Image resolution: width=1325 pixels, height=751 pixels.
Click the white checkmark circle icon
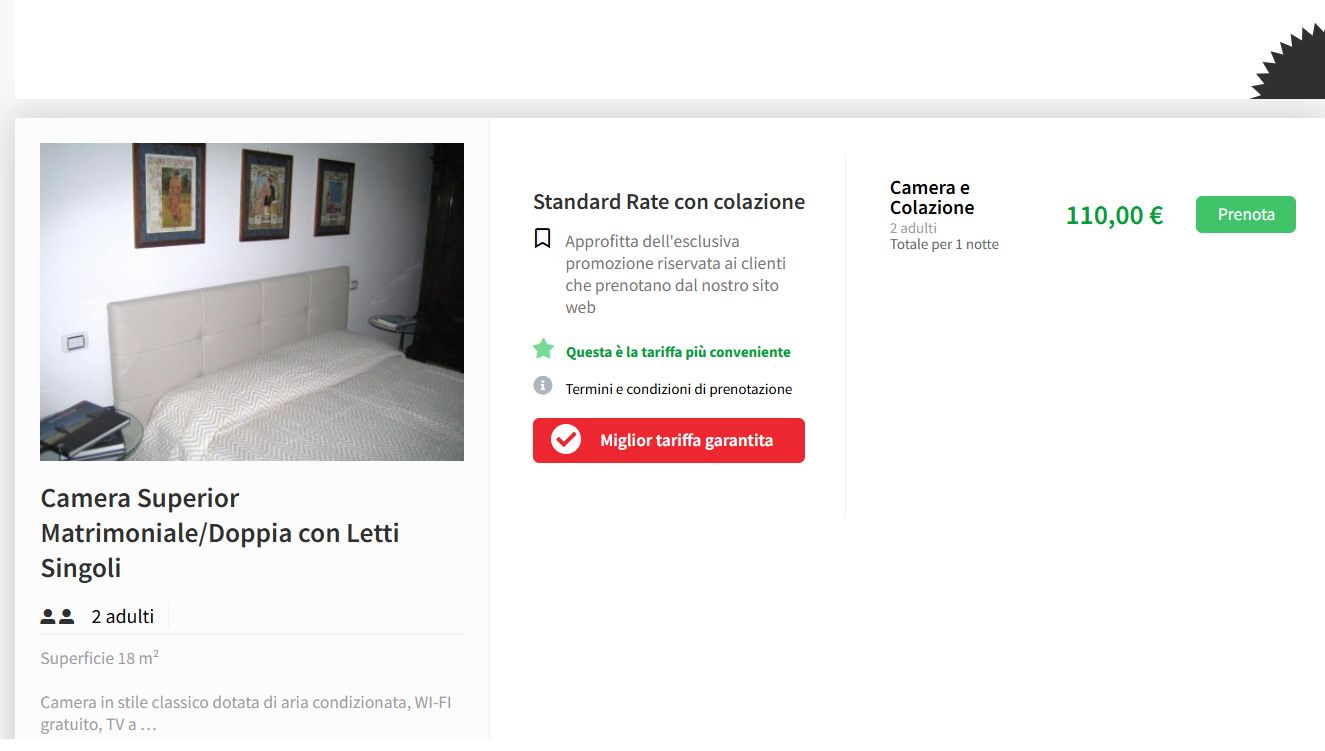[566, 439]
